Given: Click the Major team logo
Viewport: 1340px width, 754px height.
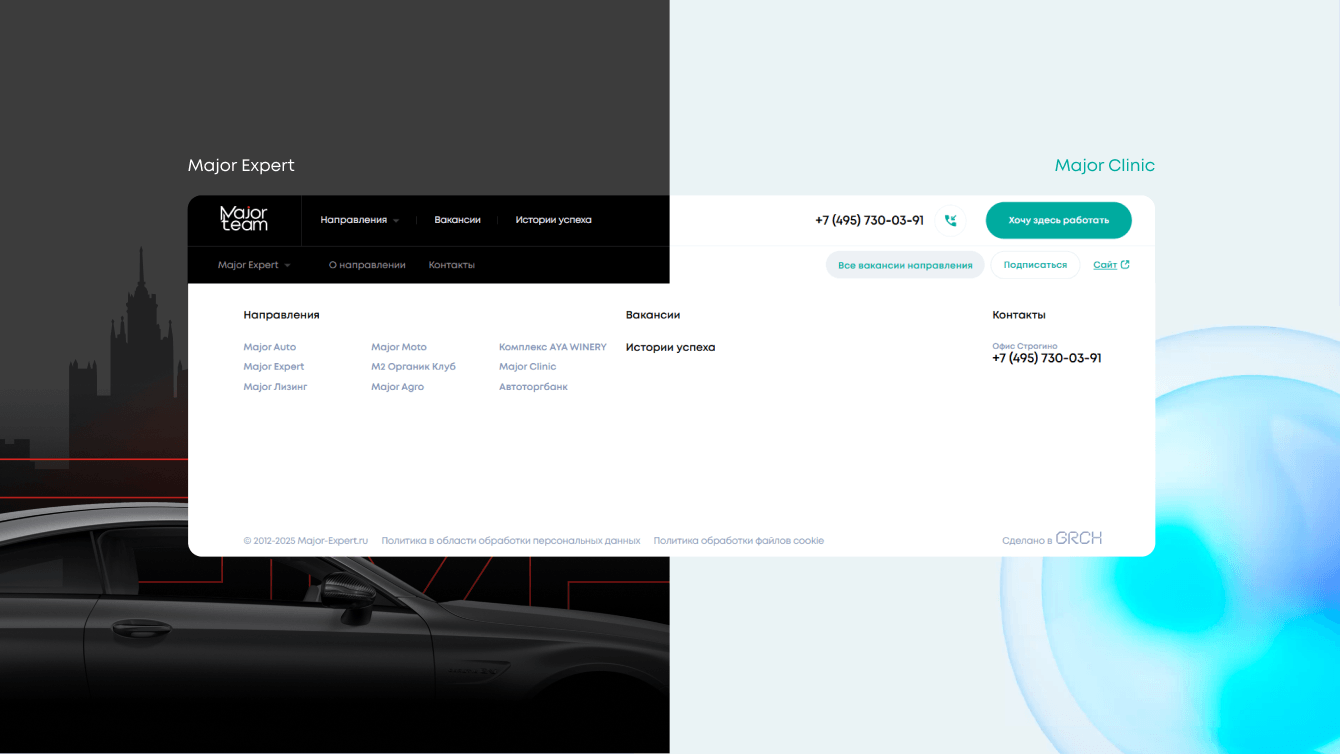Looking at the screenshot, I should pyautogui.click(x=244, y=219).
